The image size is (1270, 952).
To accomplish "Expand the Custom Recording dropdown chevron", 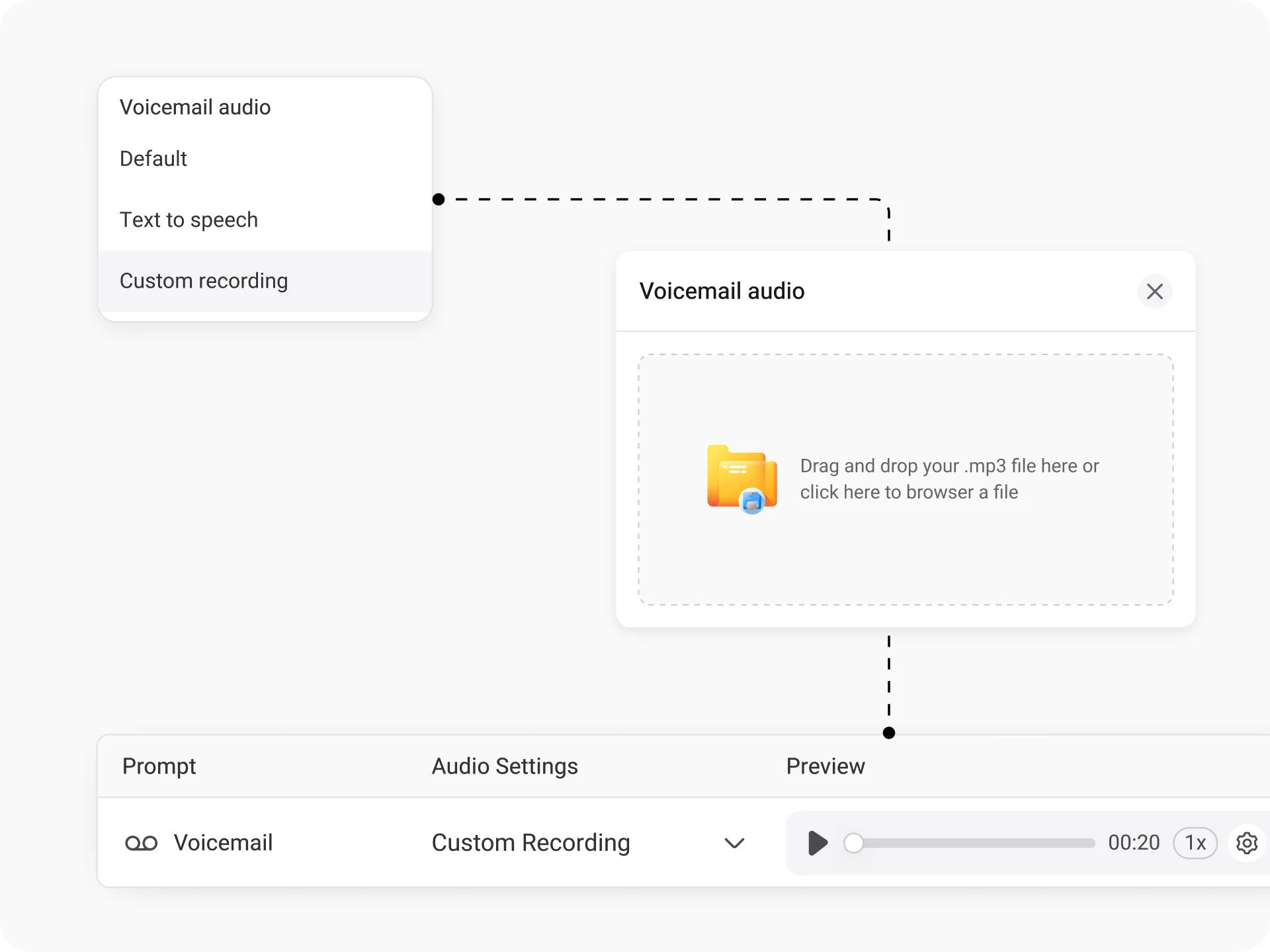I will click(x=734, y=843).
